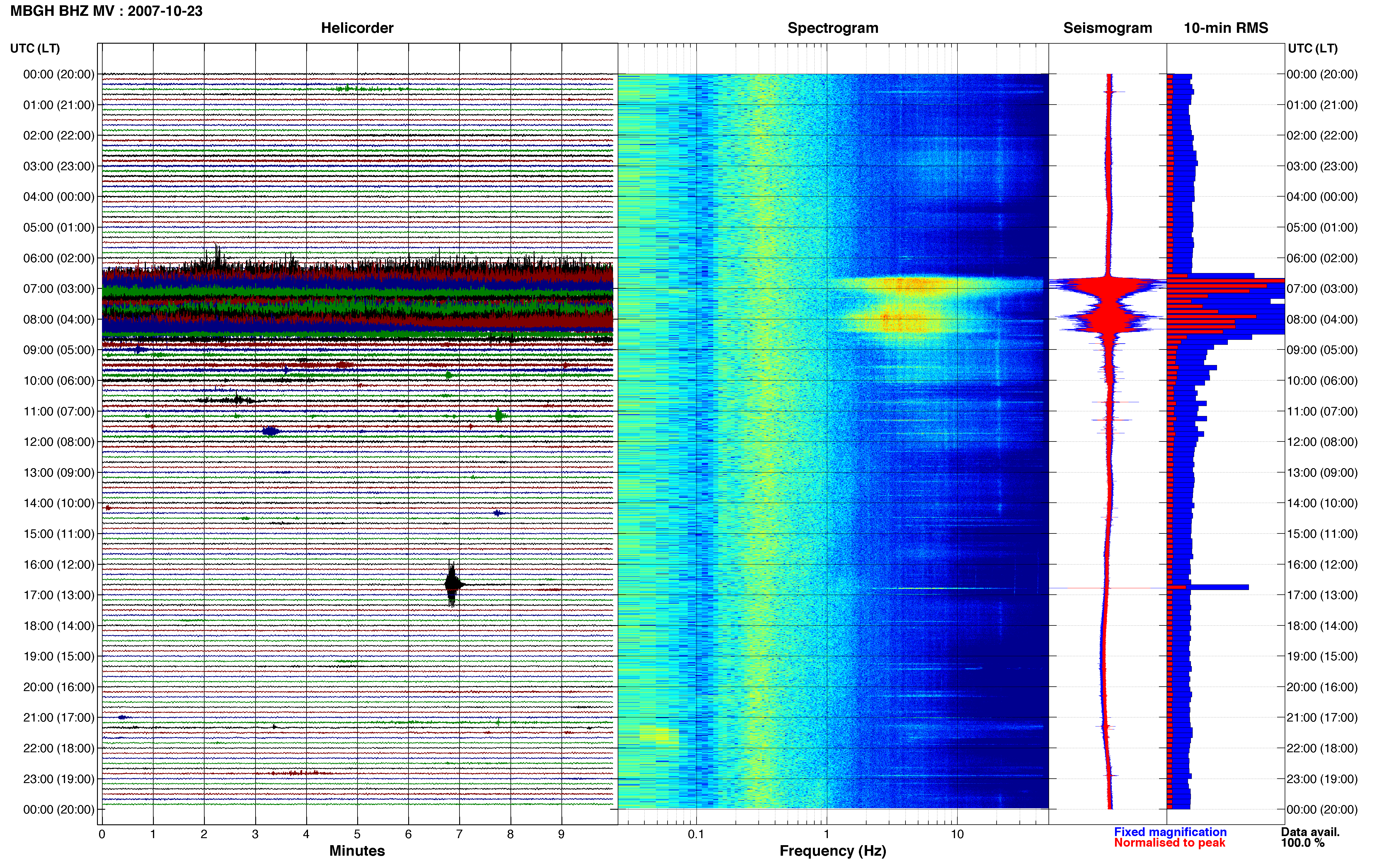
Task: Click the left time label '17:00 (13:00)'
Action: [59, 595]
